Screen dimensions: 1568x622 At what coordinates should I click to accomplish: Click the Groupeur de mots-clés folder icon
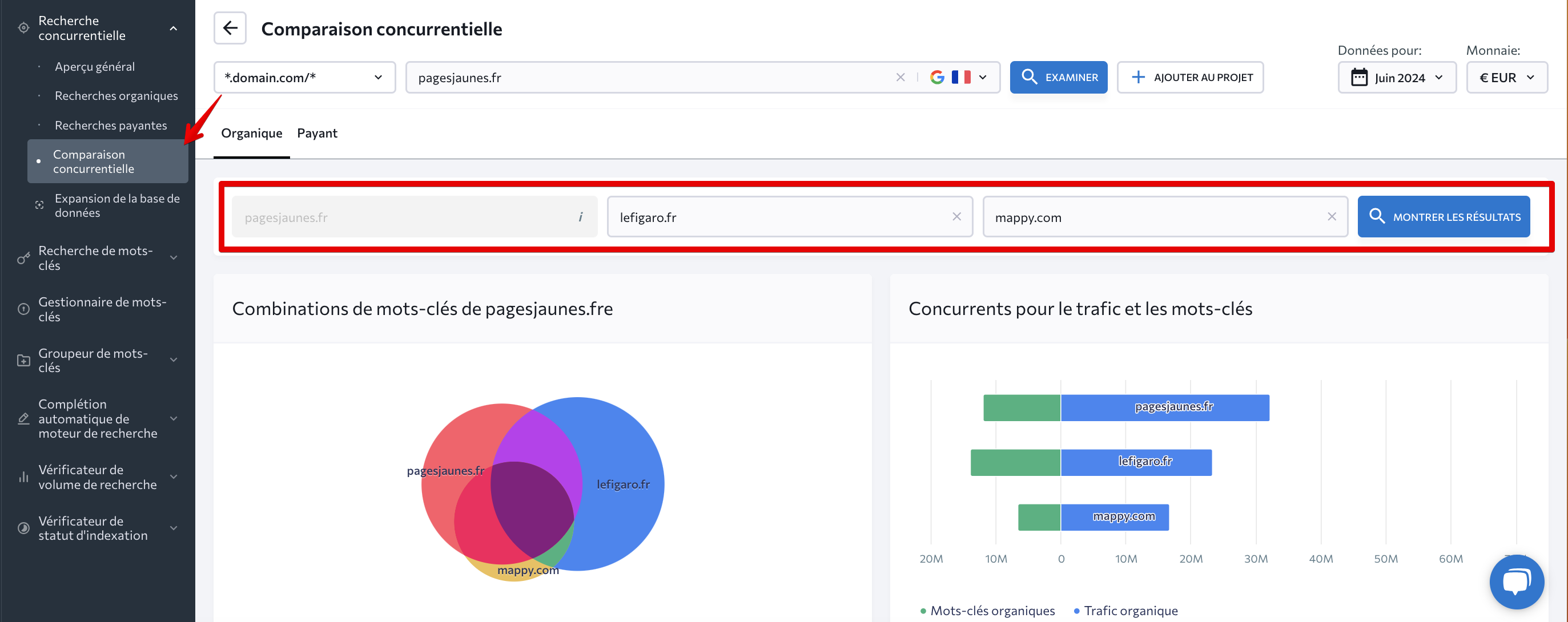click(24, 360)
